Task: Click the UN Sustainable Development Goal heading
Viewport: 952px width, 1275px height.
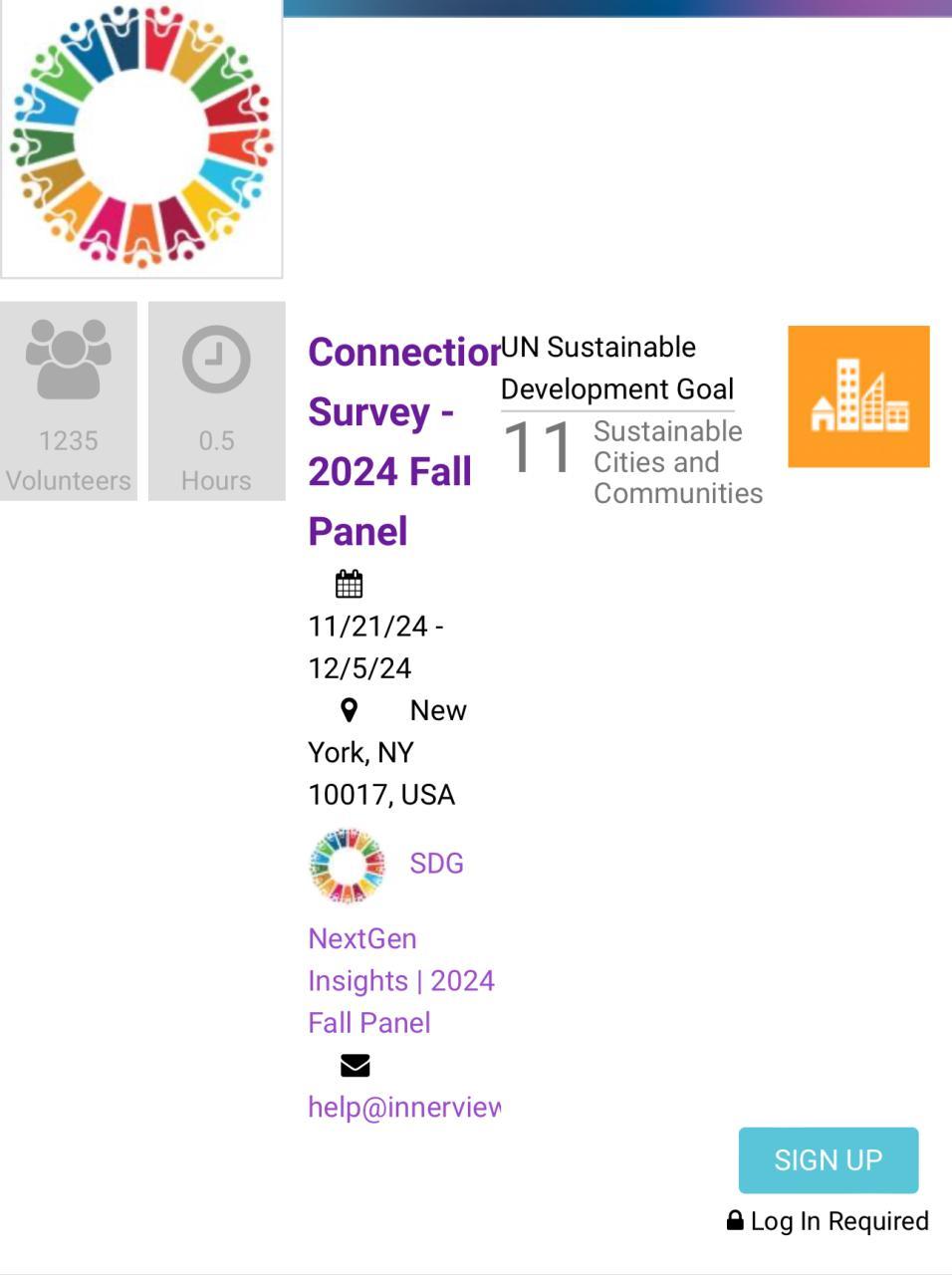Action: [616, 368]
